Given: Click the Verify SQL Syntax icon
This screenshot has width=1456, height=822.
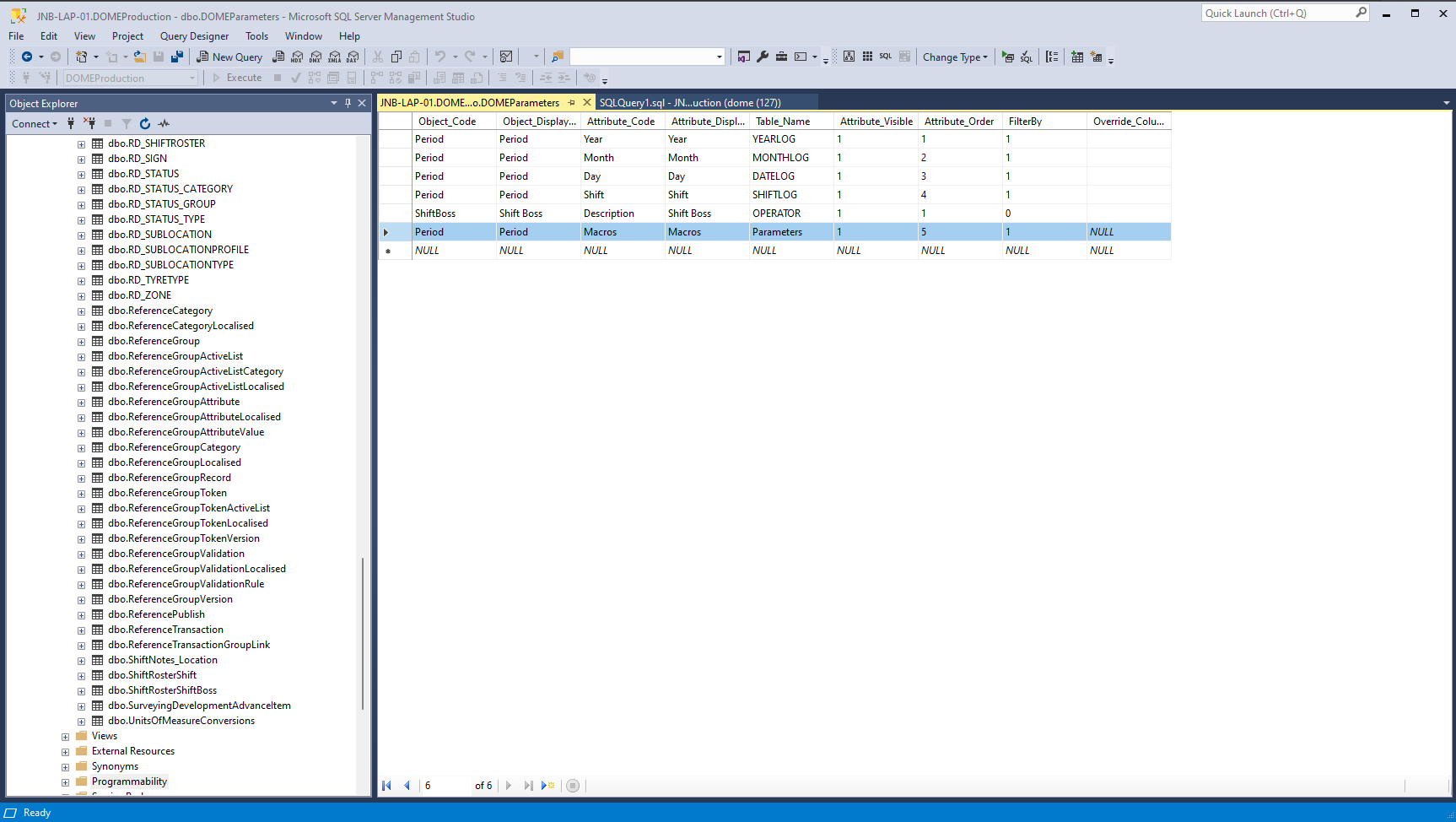Looking at the screenshot, I should tap(1026, 57).
